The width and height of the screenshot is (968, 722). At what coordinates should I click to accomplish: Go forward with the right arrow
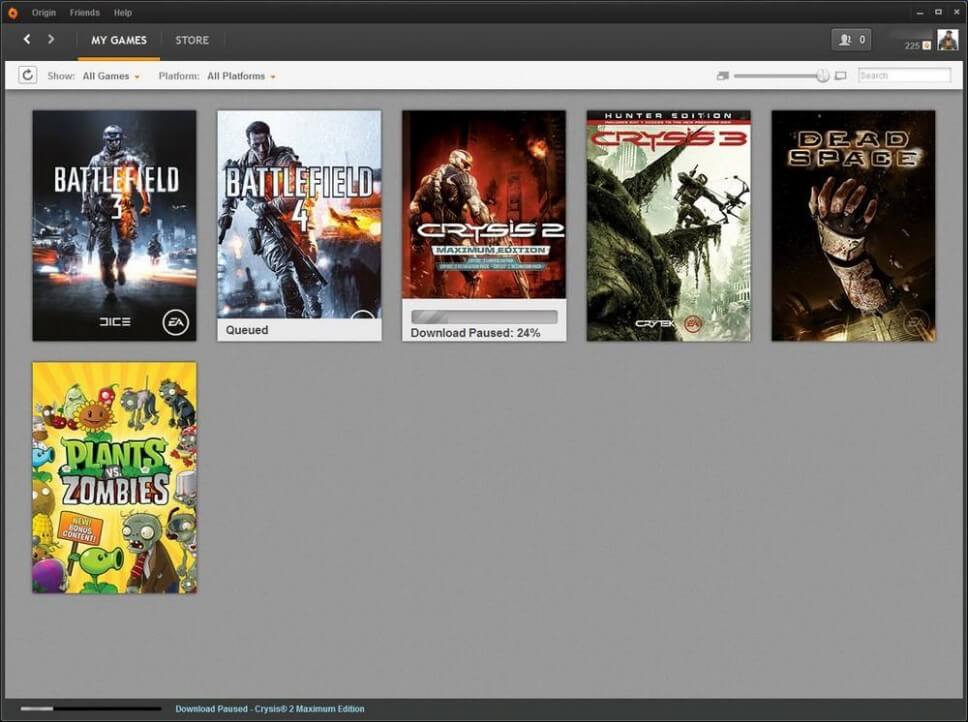click(x=51, y=39)
